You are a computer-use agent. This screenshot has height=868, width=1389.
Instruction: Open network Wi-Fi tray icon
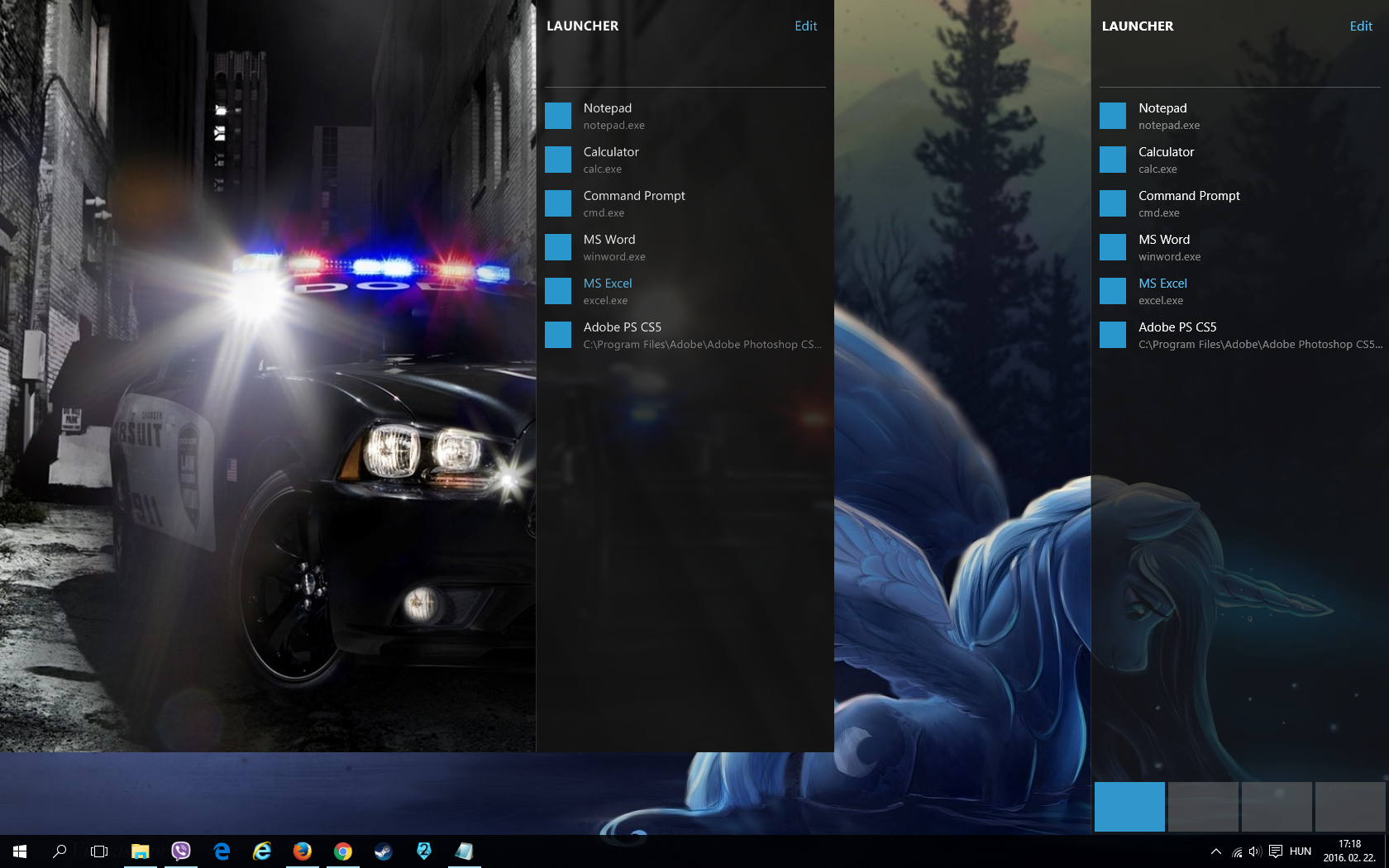click(x=1237, y=851)
